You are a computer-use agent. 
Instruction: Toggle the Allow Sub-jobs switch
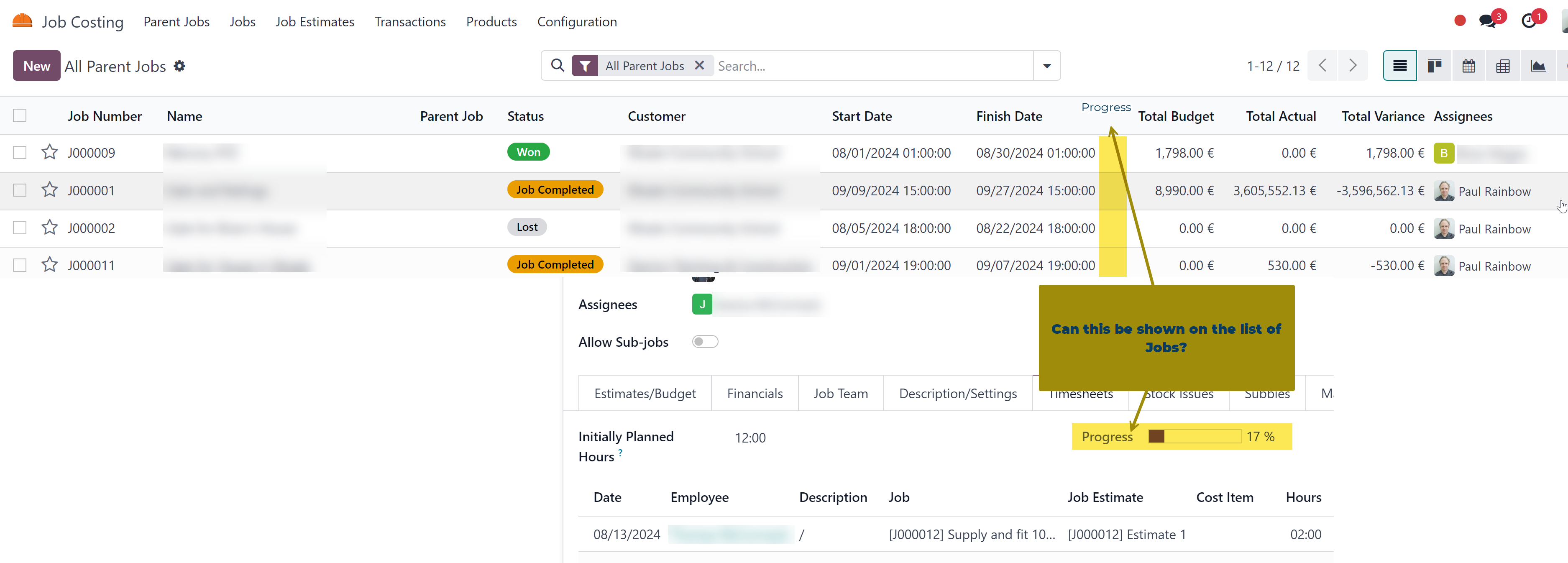pos(705,341)
